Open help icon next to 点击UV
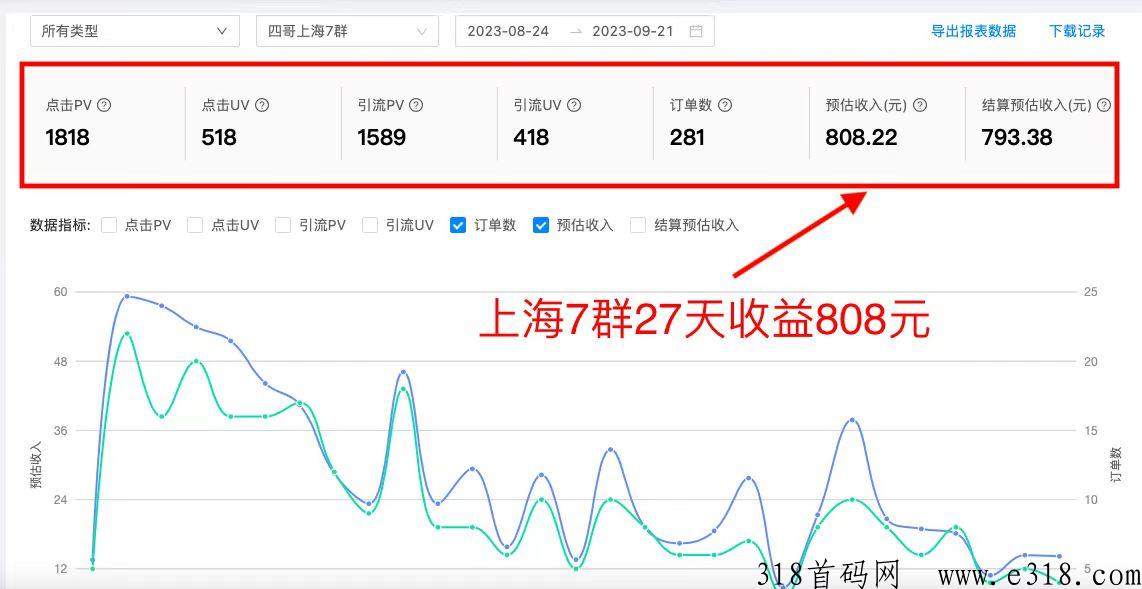Screen dimensions: 1142x589 pyautogui.click(x=262, y=105)
